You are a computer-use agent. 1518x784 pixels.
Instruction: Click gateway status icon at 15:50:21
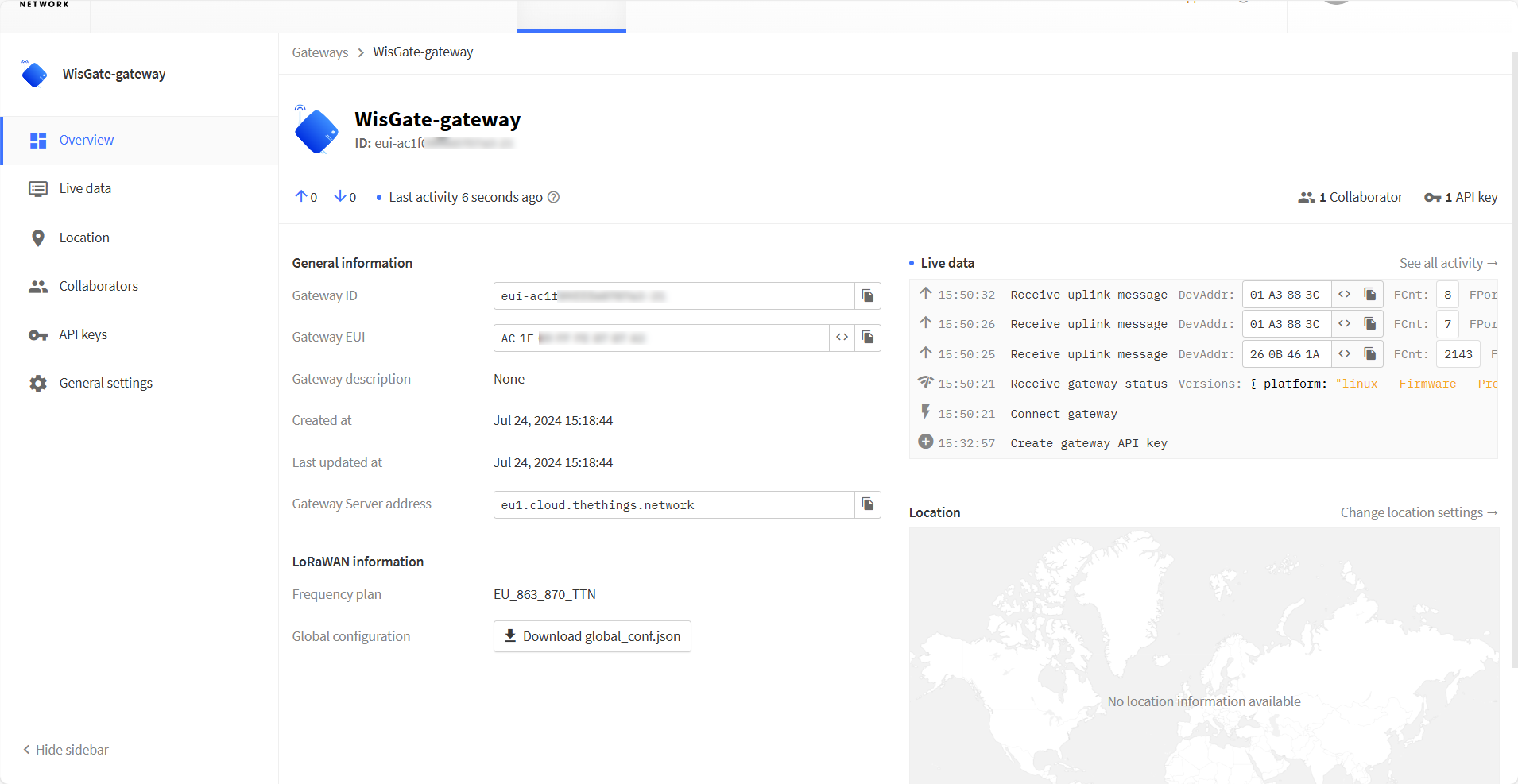coord(926,382)
